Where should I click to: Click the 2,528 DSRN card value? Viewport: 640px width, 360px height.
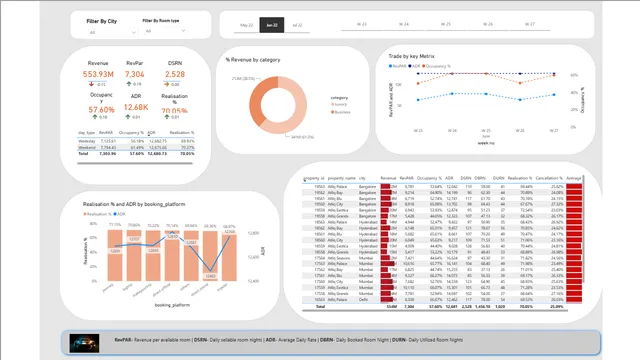(x=175, y=74)
